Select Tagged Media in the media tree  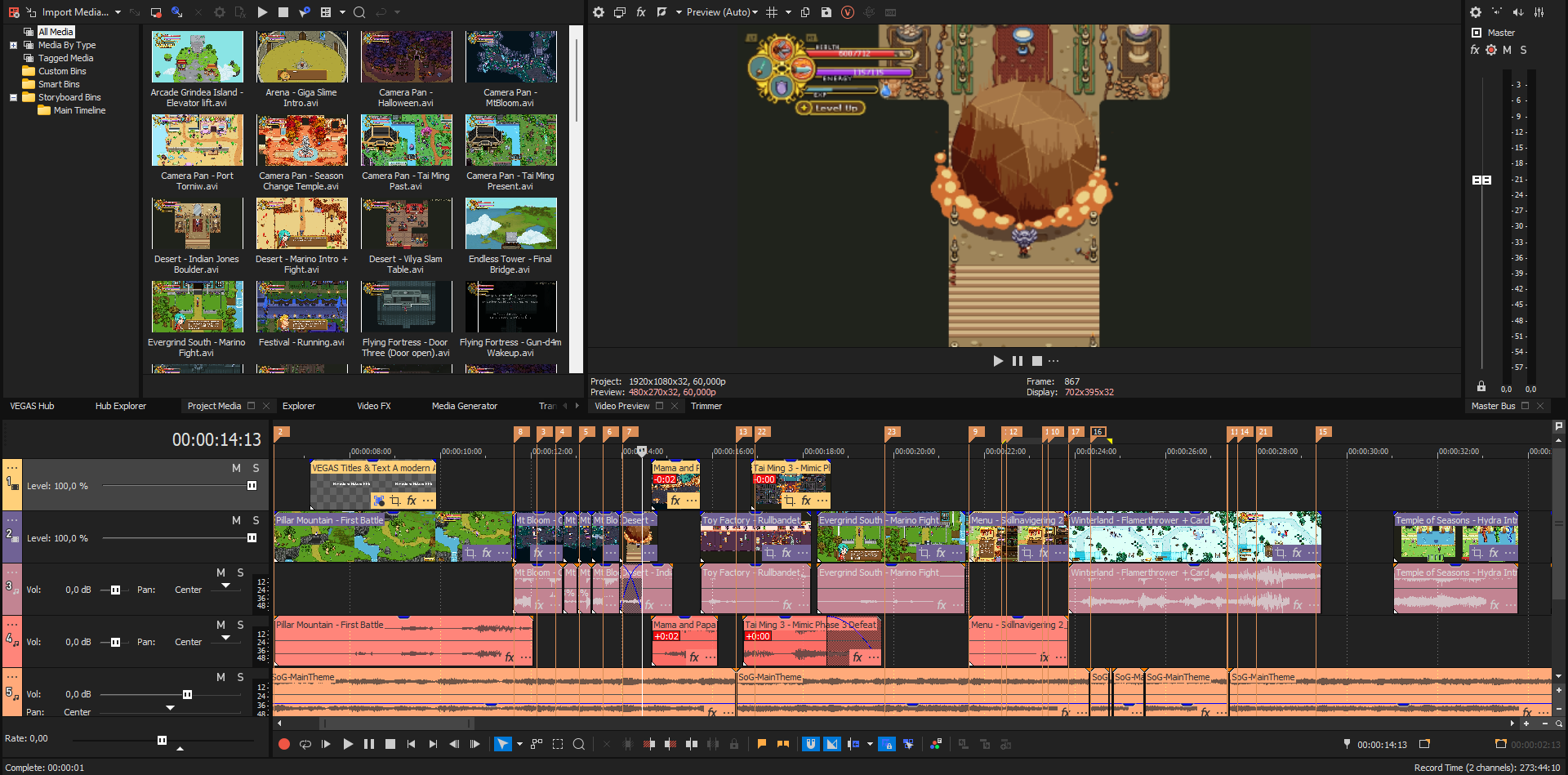point(65,58)
